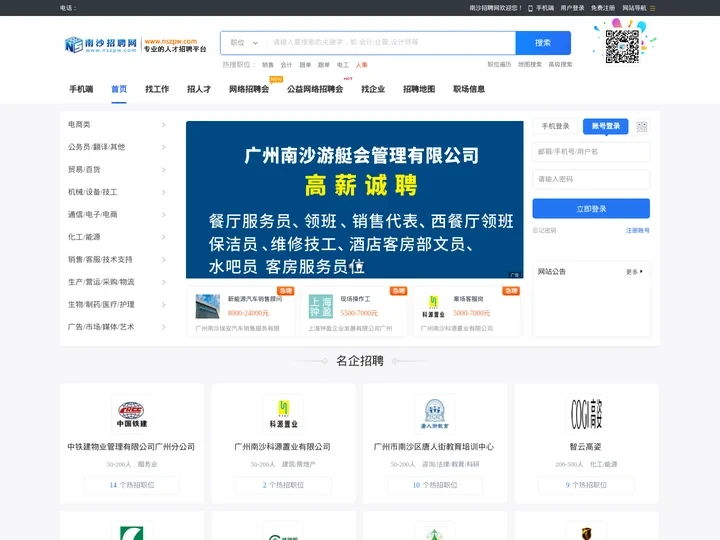Click 案场客服岗 科源置业 thumbnail
This screenshot has height=540, width=720.
tap(433, 306)
